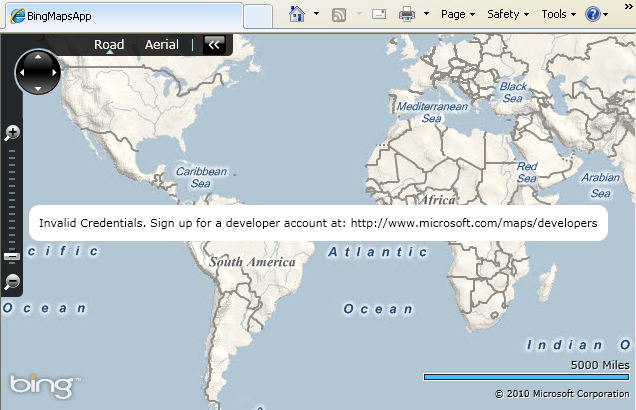Click the Bing logo
Image resolution: width=636 pixels, height=410 pixels.
(45, 386)
